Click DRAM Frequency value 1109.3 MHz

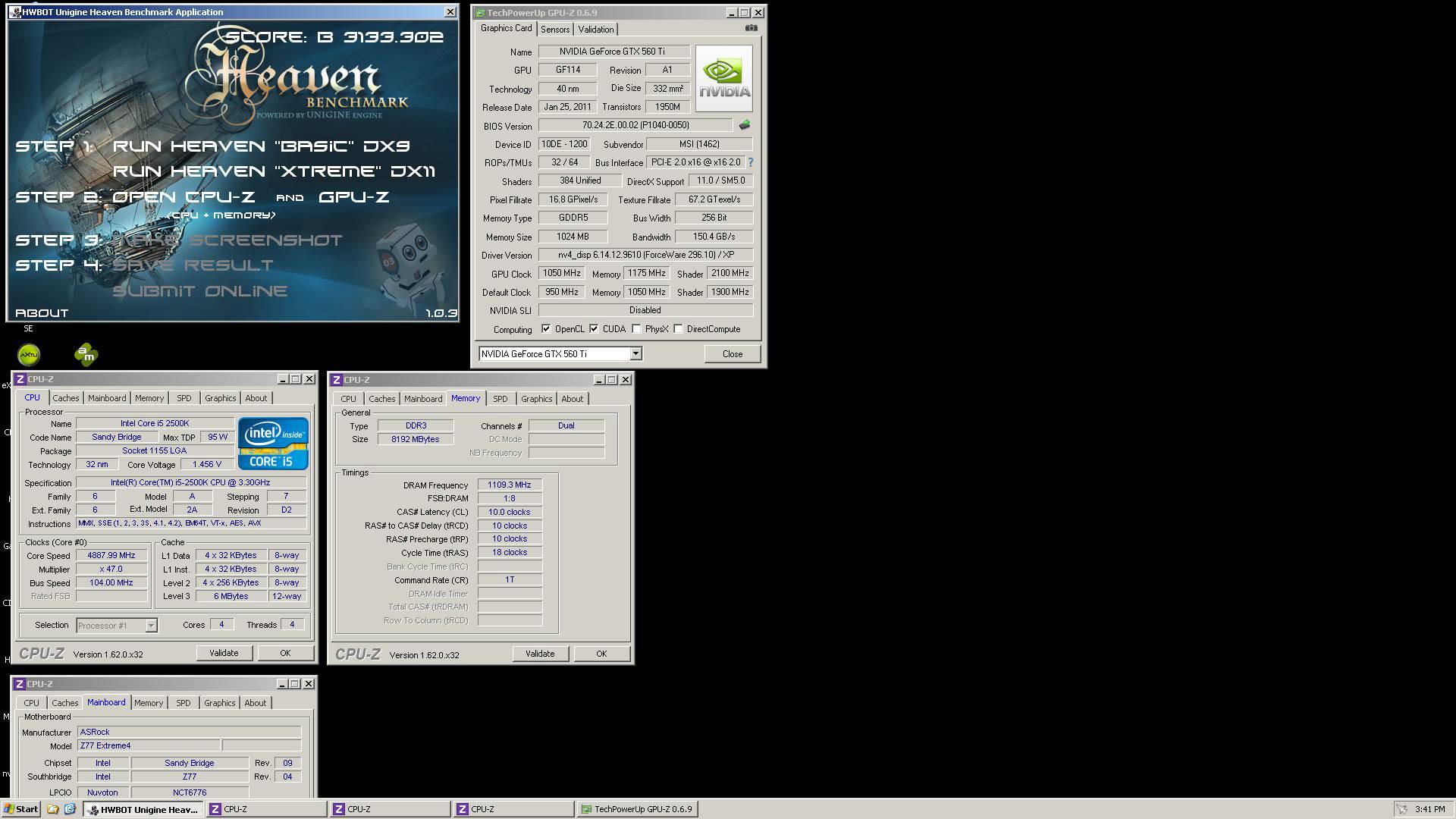click(510, 485)
